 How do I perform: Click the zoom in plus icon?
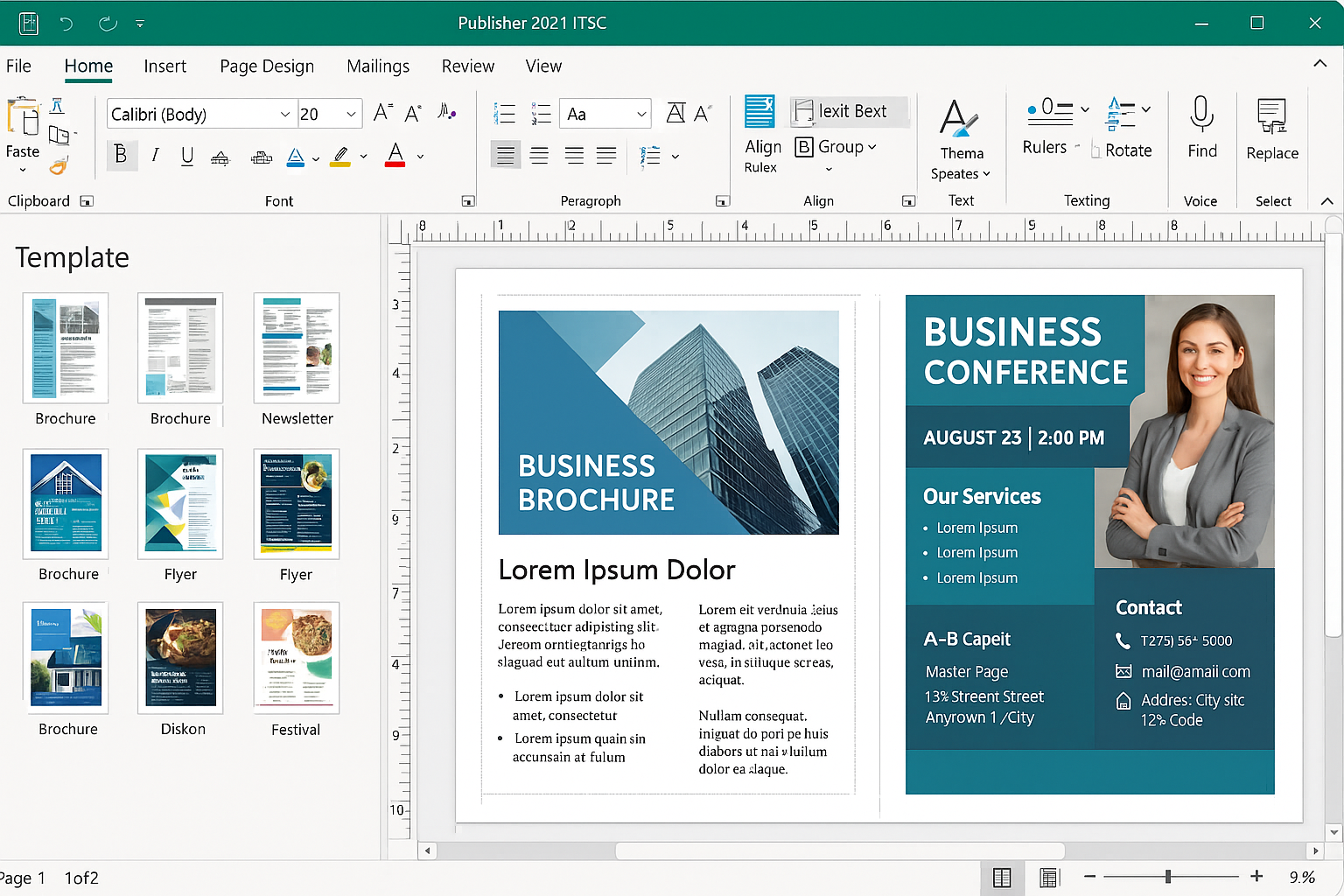coord(1256,876)
